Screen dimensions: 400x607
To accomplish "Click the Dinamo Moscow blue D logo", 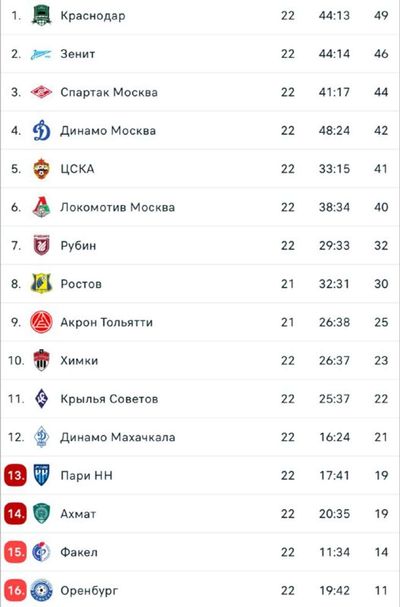I will coord(41,130).
